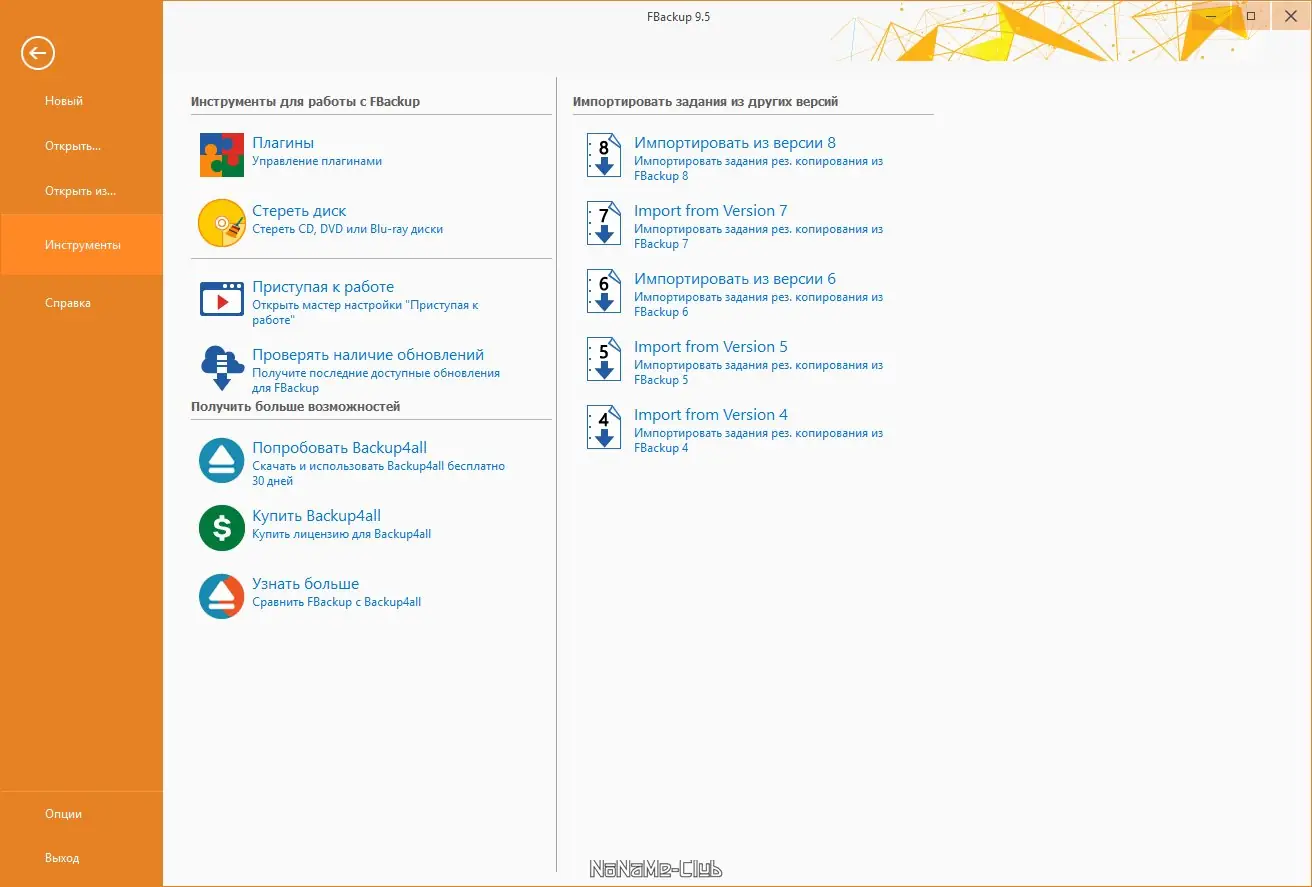Open the Плагины puzzle icon
This screenshot has height=887, width=1312.
(x=222, y=155)
